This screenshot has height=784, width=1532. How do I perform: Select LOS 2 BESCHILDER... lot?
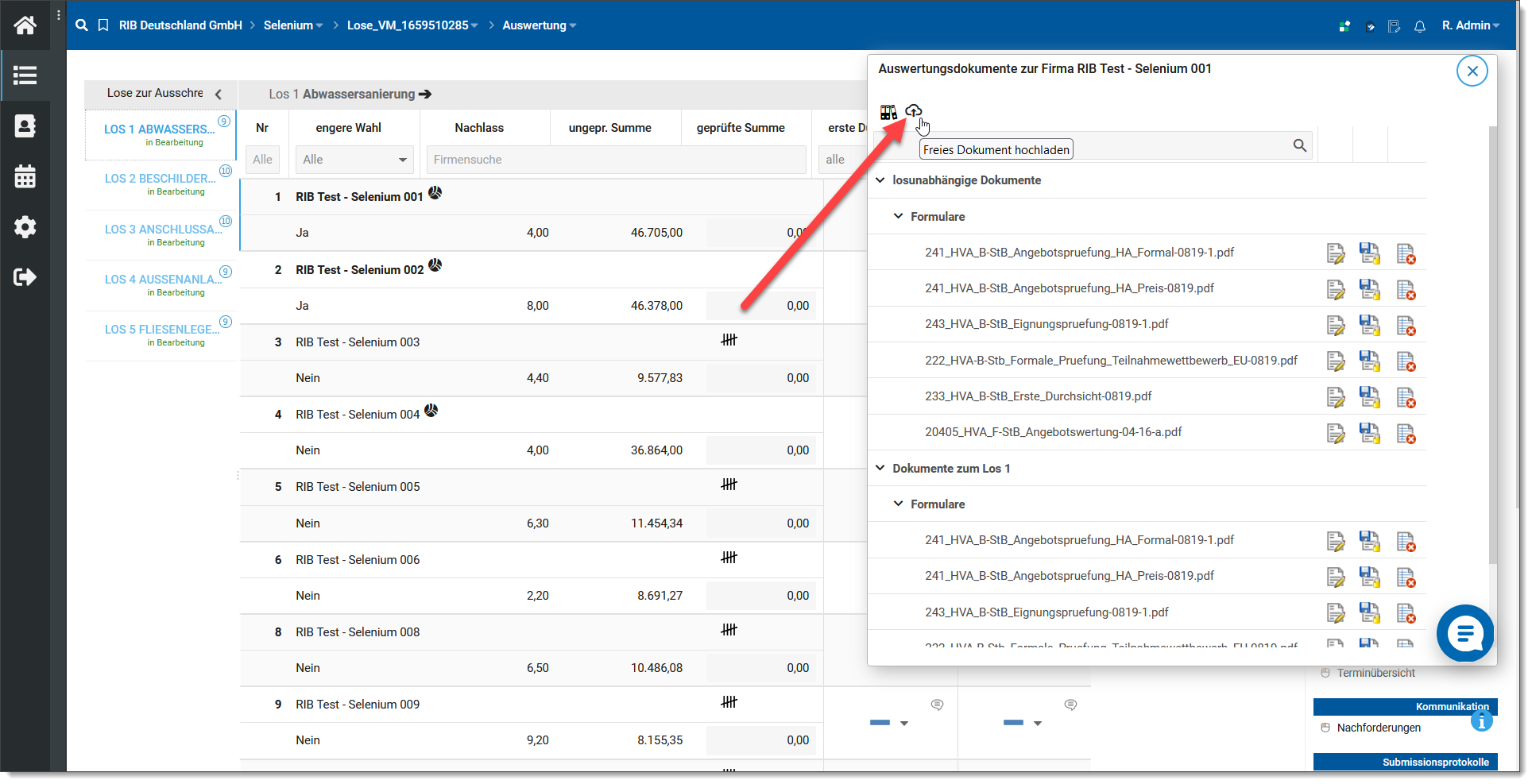[161, 184]
